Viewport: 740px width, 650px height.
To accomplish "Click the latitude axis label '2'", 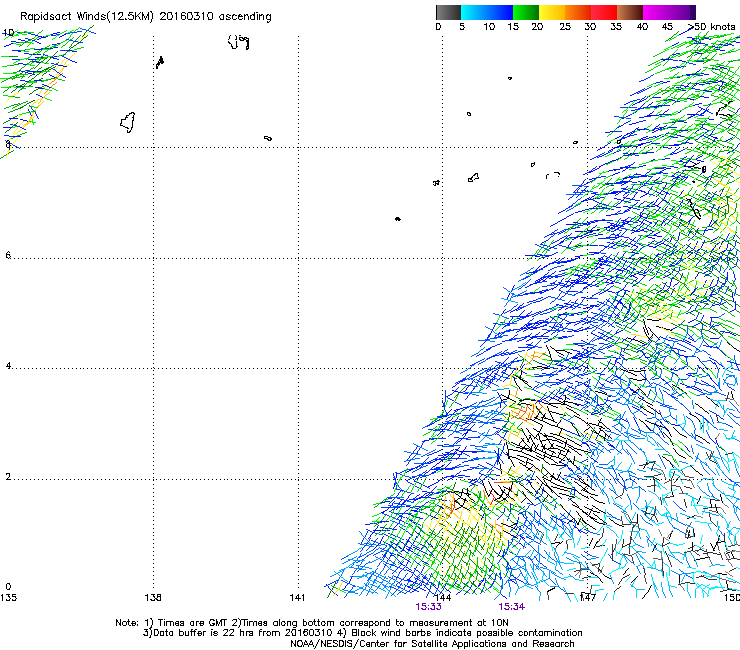I will pyautogui.click(x=8, y=477).
